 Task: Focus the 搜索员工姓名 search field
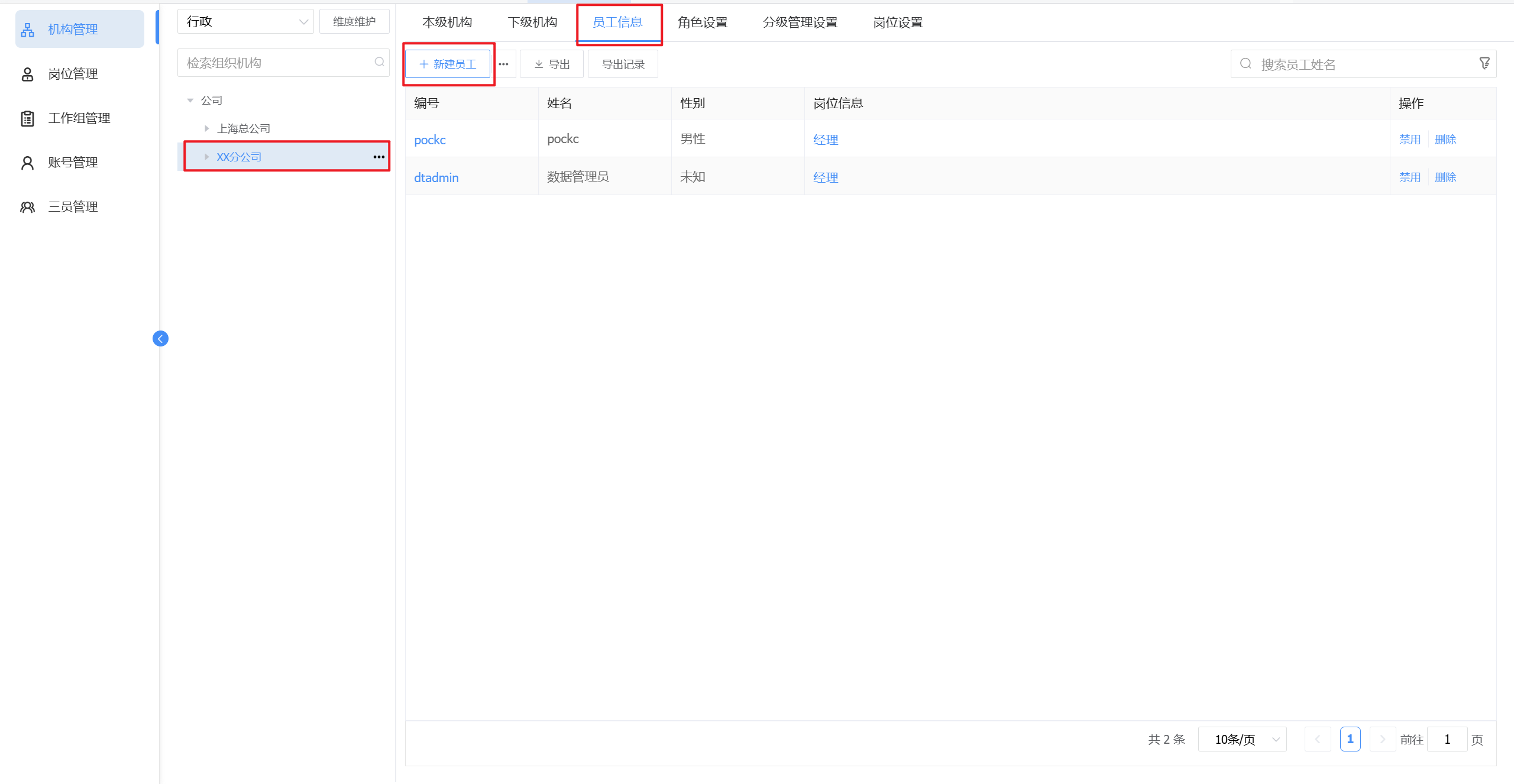pos(1360,64)
